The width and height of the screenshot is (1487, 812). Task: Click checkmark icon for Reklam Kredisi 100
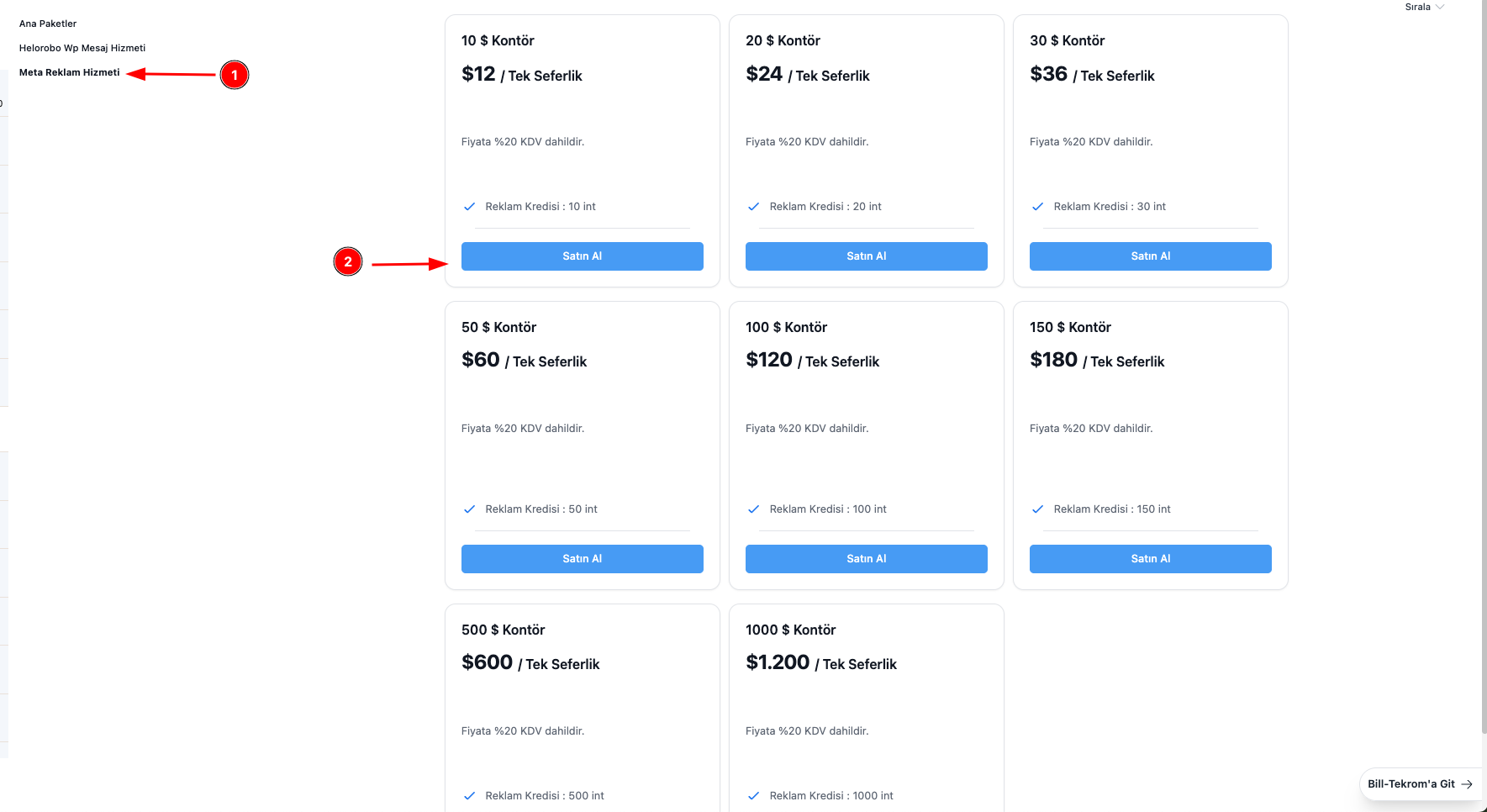[754, 509]
